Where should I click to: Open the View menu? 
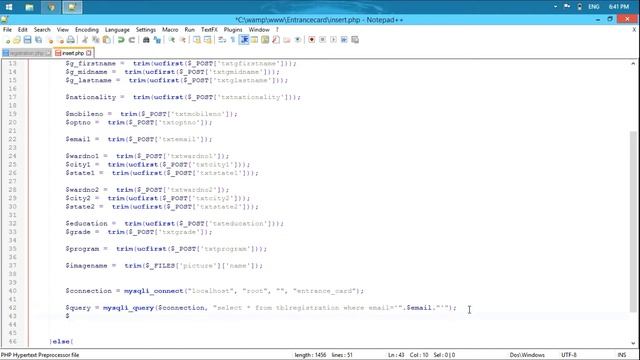coord(62,30)
